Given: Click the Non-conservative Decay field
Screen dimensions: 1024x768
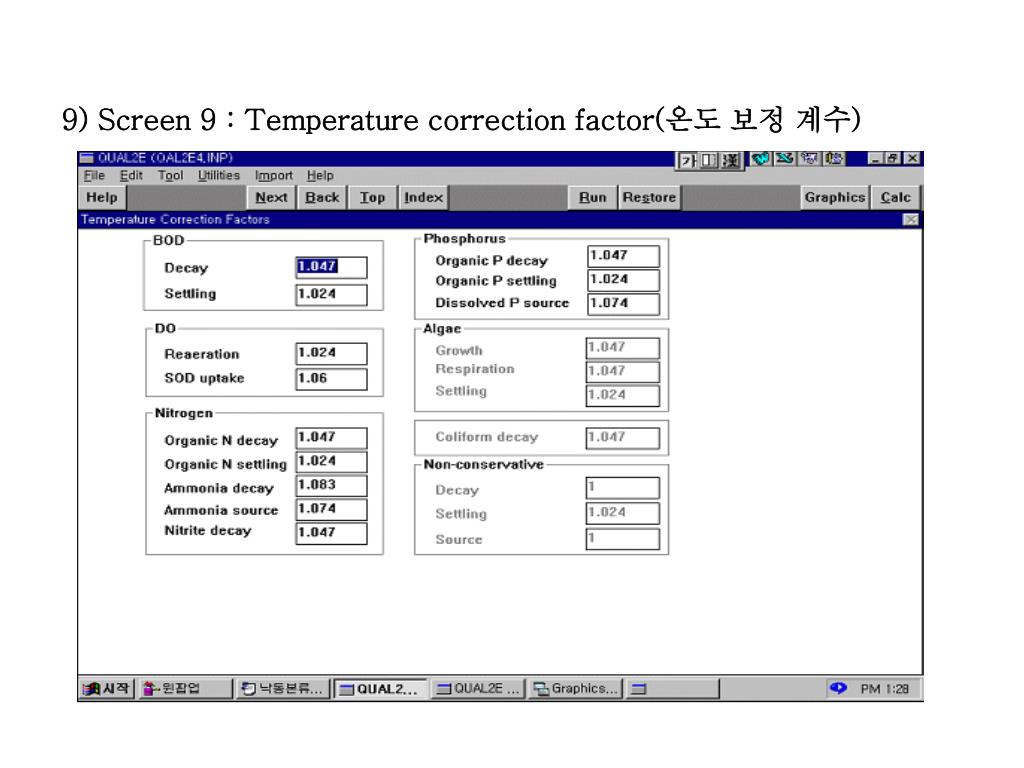Looking at the screenshot, I should 622,487.
